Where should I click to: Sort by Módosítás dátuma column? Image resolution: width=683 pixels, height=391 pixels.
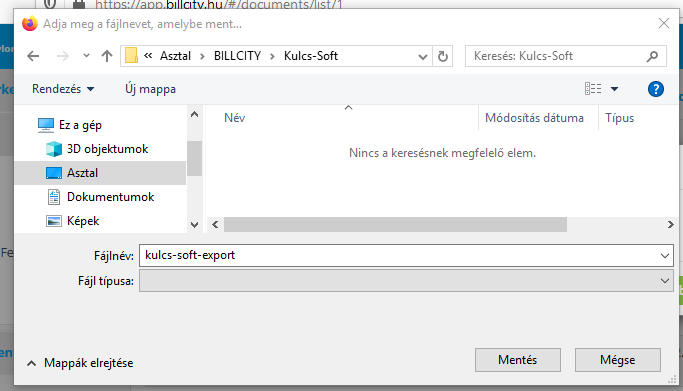point(534,118)
